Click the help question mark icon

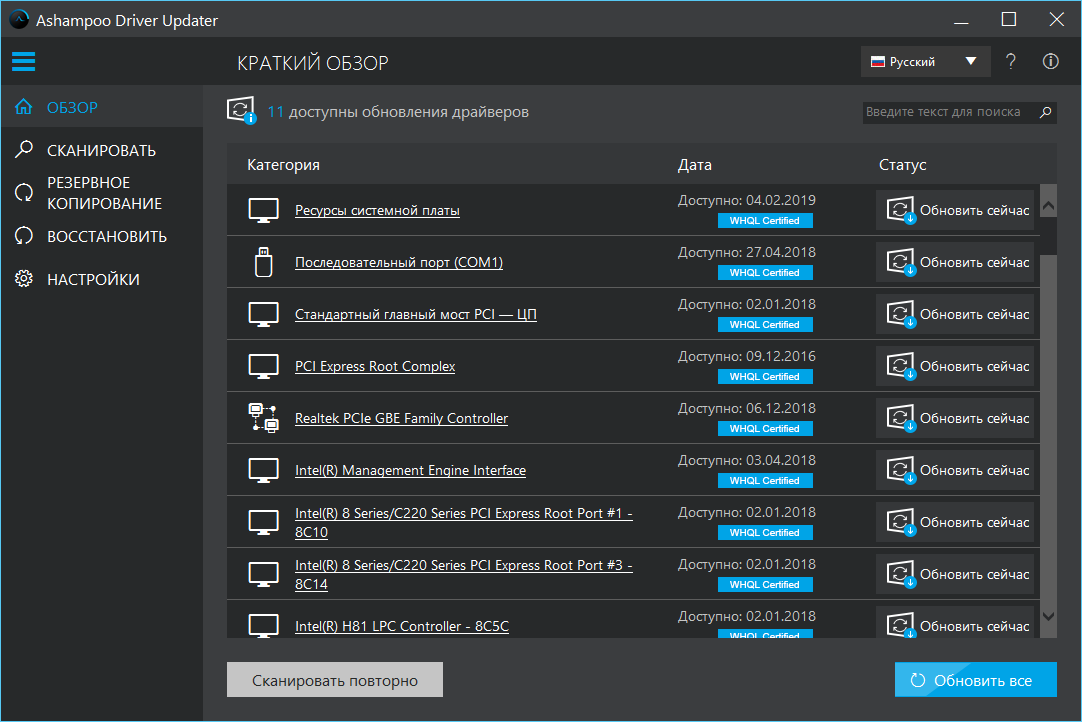click(x=1010, y=61)
